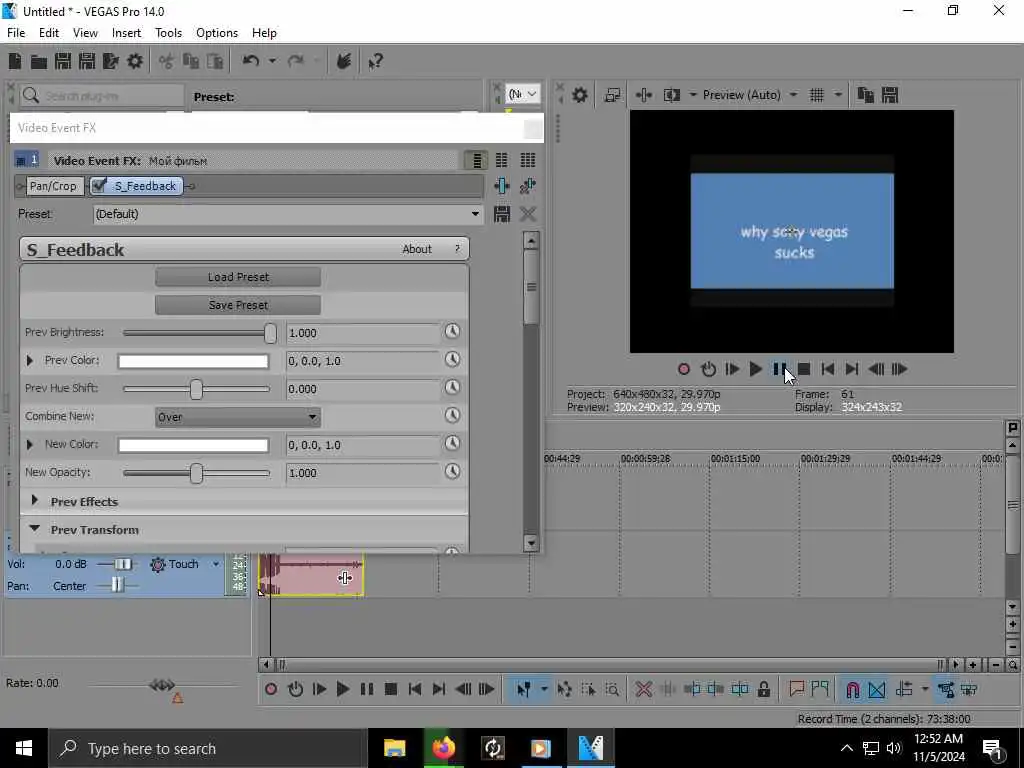
Task: Click the S_Feedback About link
Action: pos(417,249)
